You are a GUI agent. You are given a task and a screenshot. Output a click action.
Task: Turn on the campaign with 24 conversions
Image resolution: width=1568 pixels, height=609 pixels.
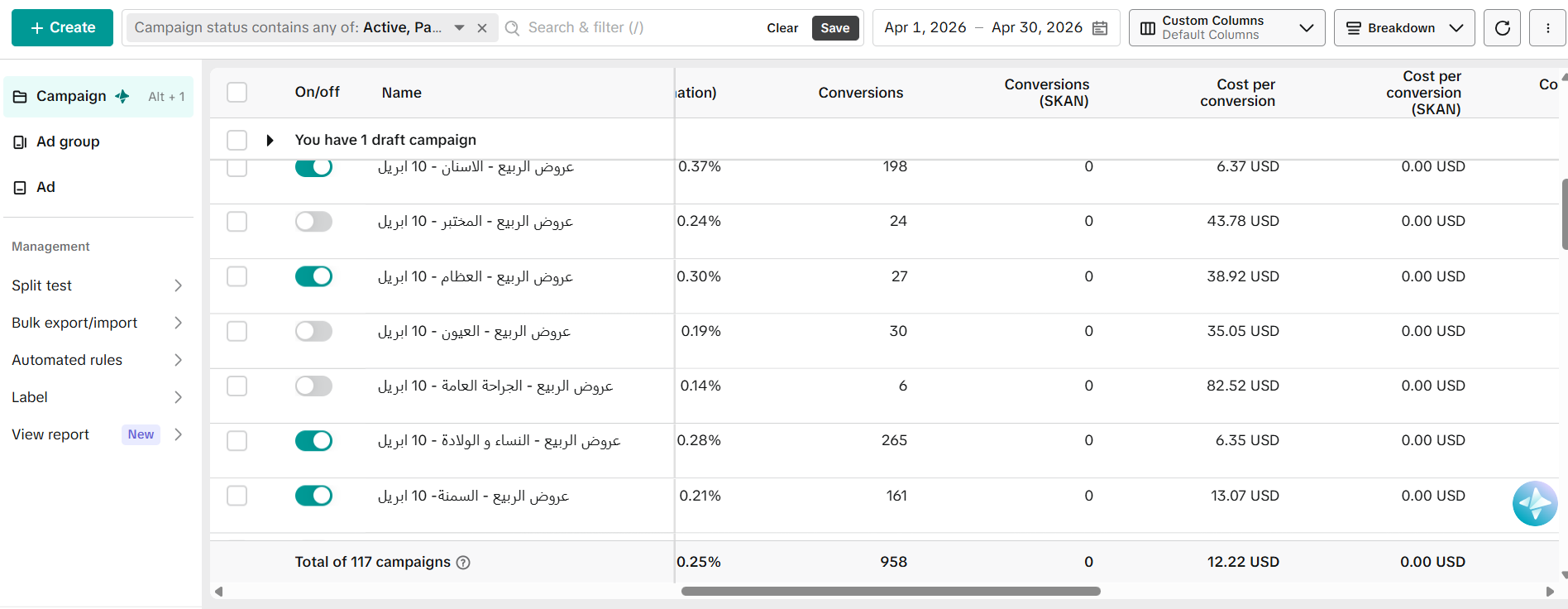click(313, 222)
